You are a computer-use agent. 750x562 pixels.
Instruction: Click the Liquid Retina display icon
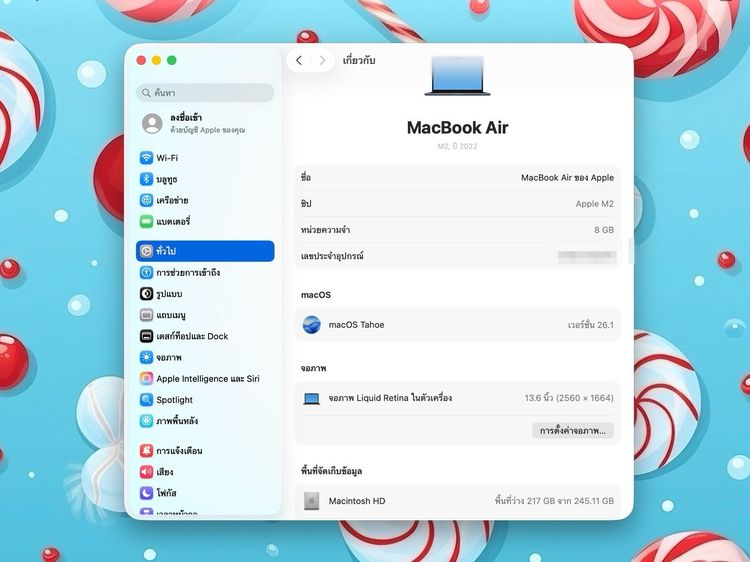311,398
